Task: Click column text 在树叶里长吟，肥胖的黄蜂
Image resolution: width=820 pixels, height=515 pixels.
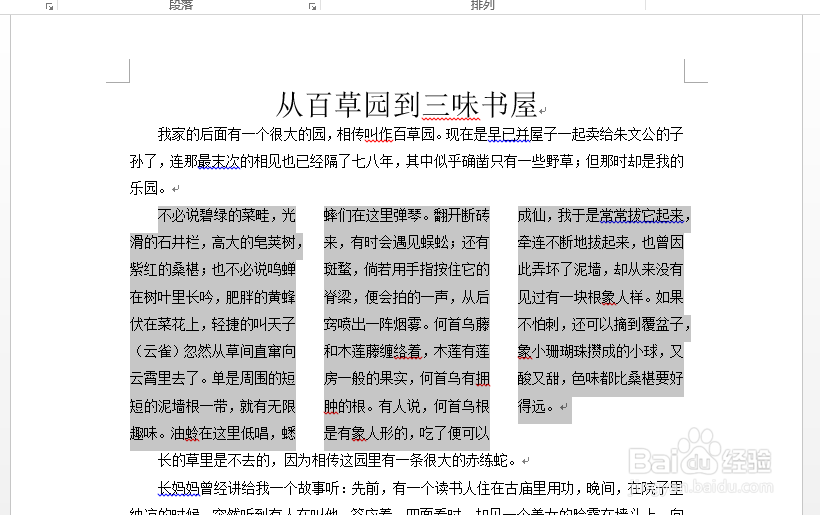Action: coord(212,297)
